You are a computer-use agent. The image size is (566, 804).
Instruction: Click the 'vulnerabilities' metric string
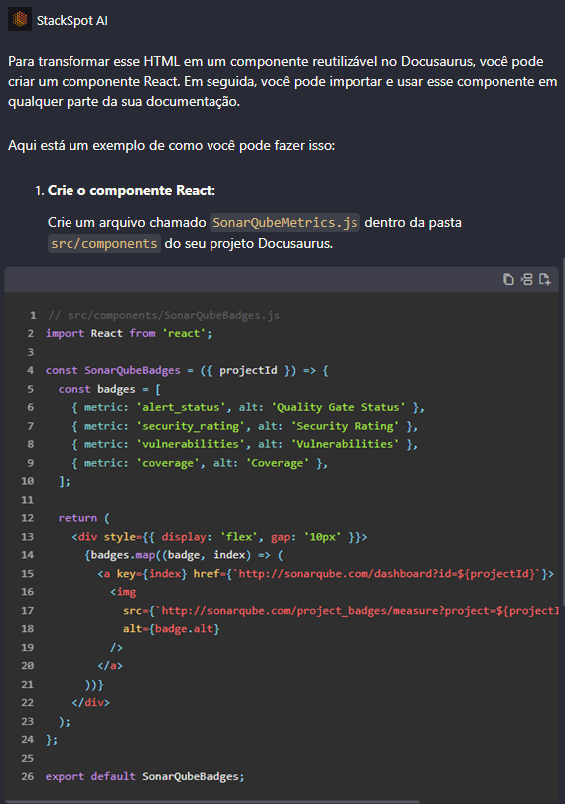[191, 444]
